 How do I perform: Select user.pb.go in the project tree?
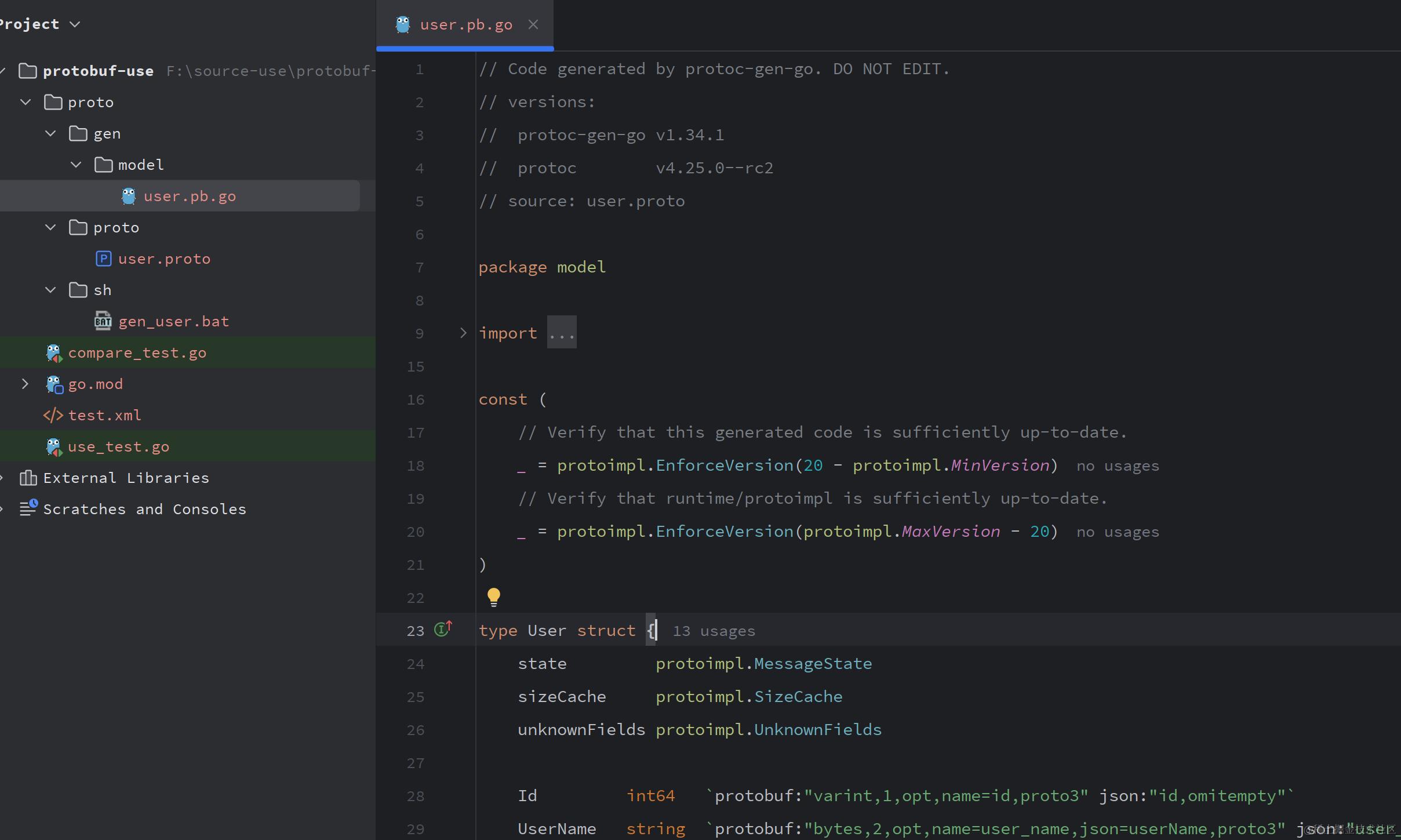click(x=189, y=197)
